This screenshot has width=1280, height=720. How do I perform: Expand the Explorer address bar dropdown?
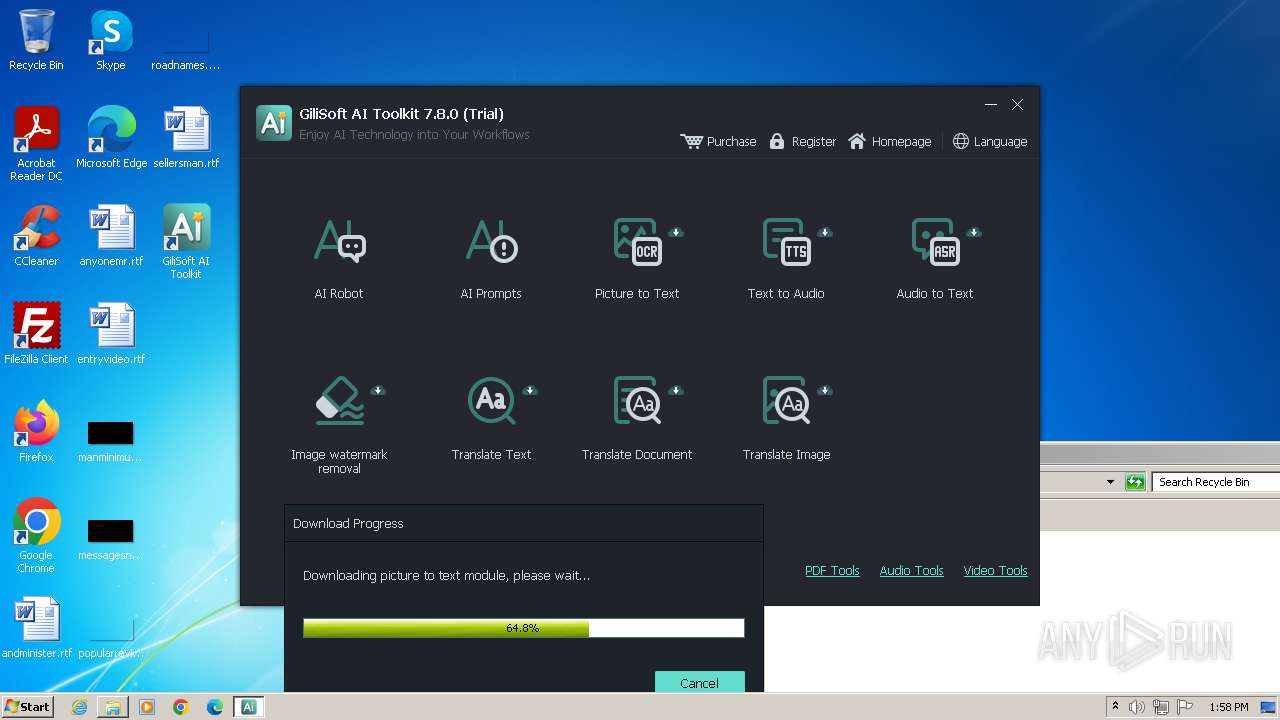(x=1110, y=482)
